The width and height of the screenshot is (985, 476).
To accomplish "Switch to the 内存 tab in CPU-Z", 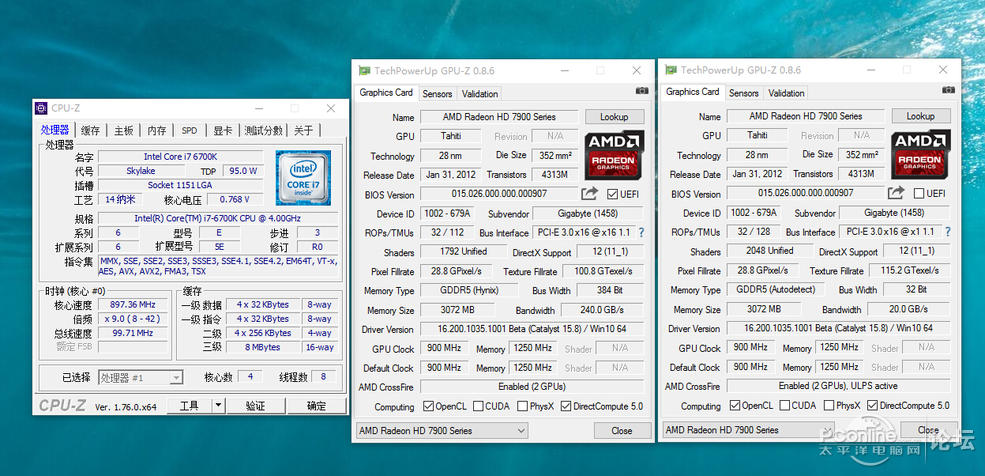I will point(156,131).
